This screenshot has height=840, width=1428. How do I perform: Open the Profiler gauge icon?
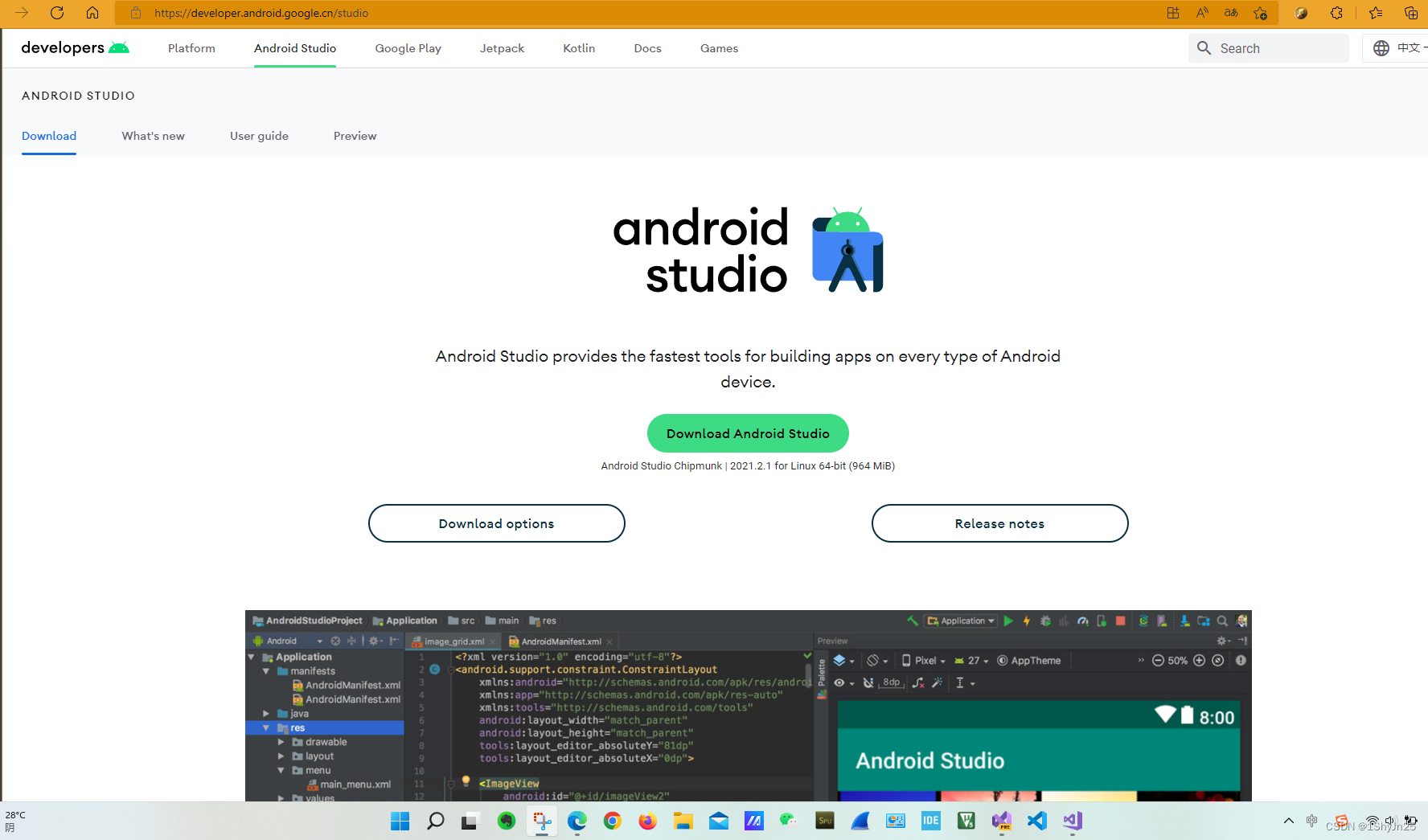coord(1083,621)
